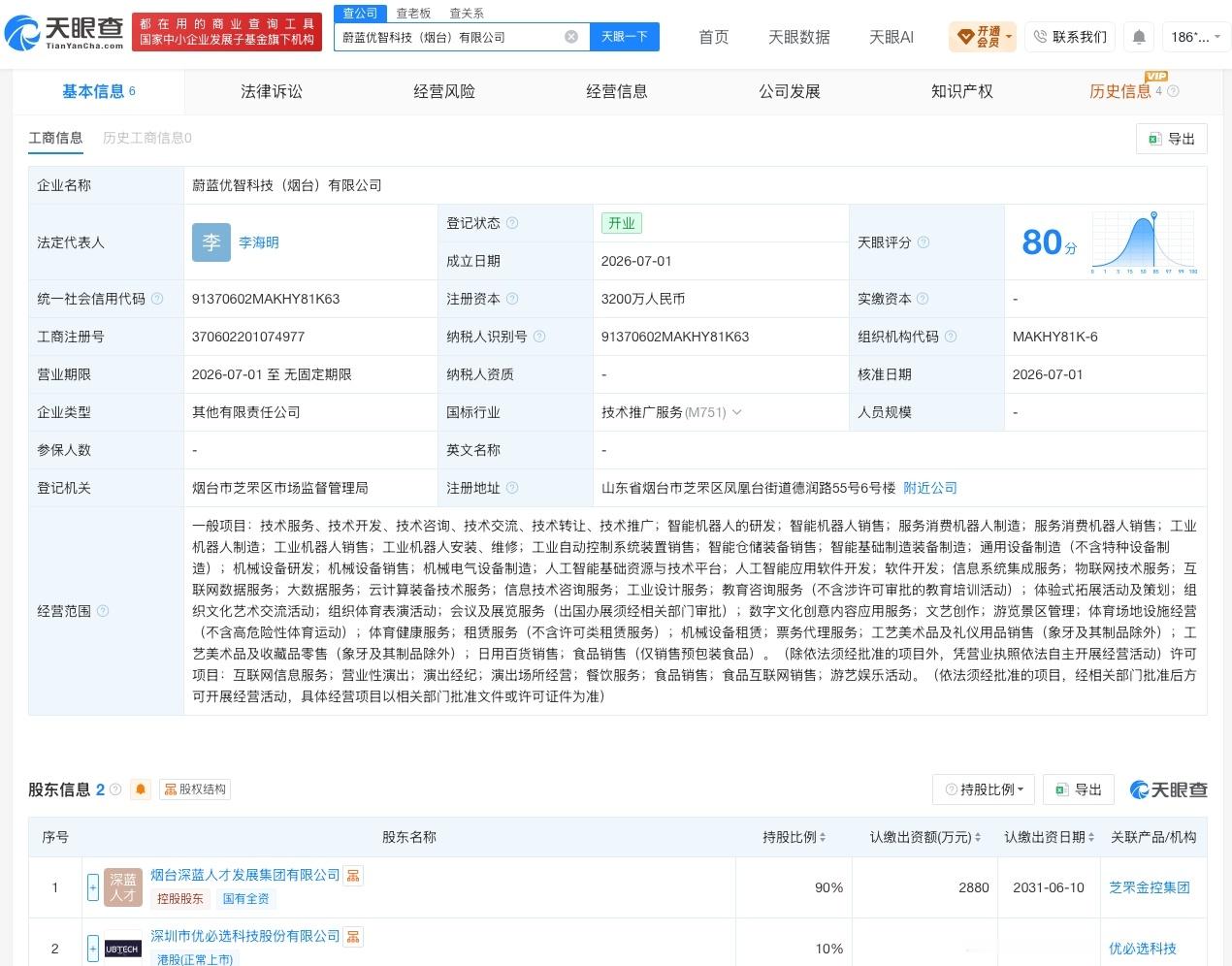Click the orange alert bell beside 股东信息
Image resolution: width=1232 pixels, height=966 pixels.
click(x=141, y=789)
